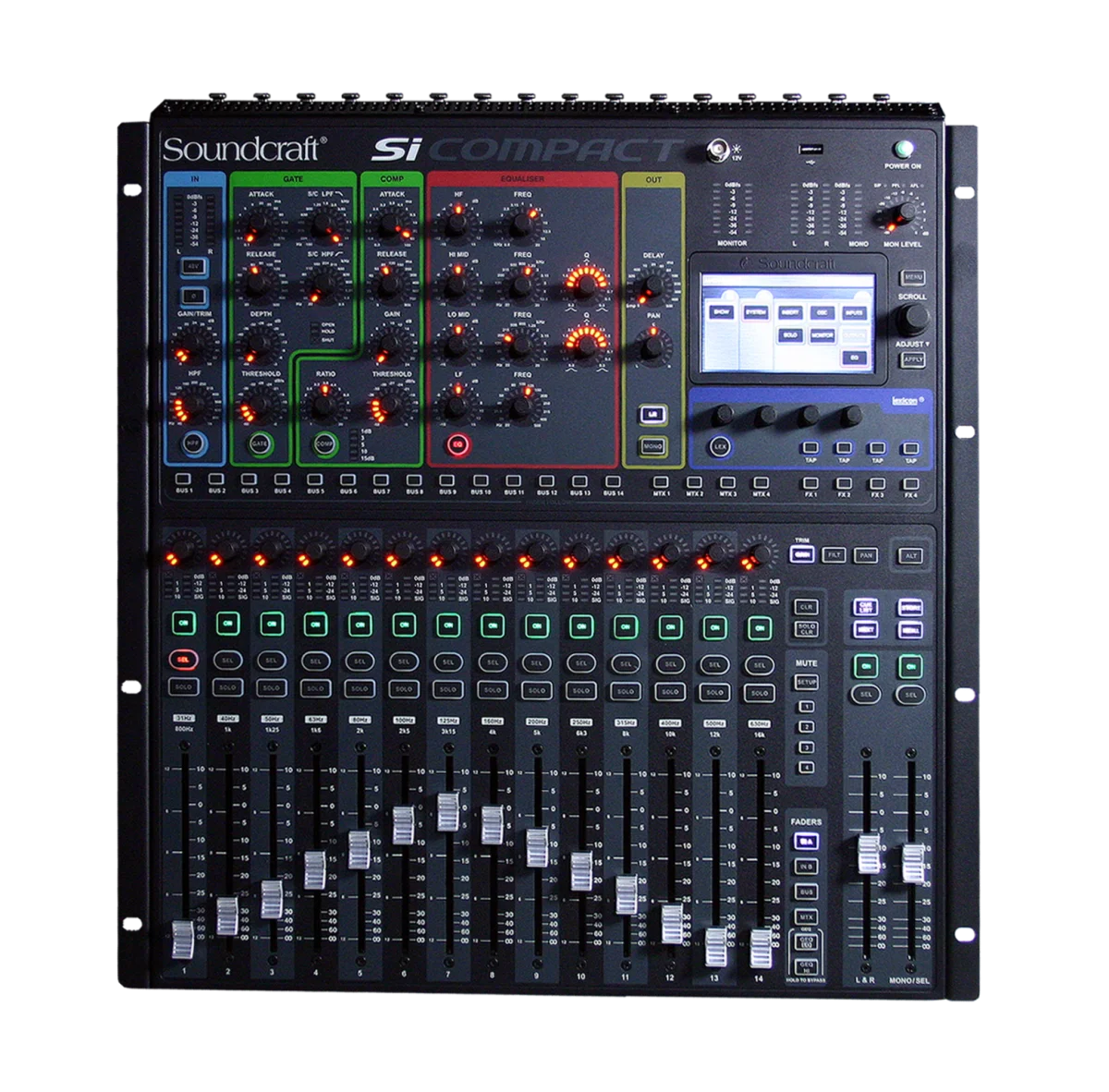Open SHOW on the touchscreen
The height and width of the screenshot is (1092, 1109).
722,313
